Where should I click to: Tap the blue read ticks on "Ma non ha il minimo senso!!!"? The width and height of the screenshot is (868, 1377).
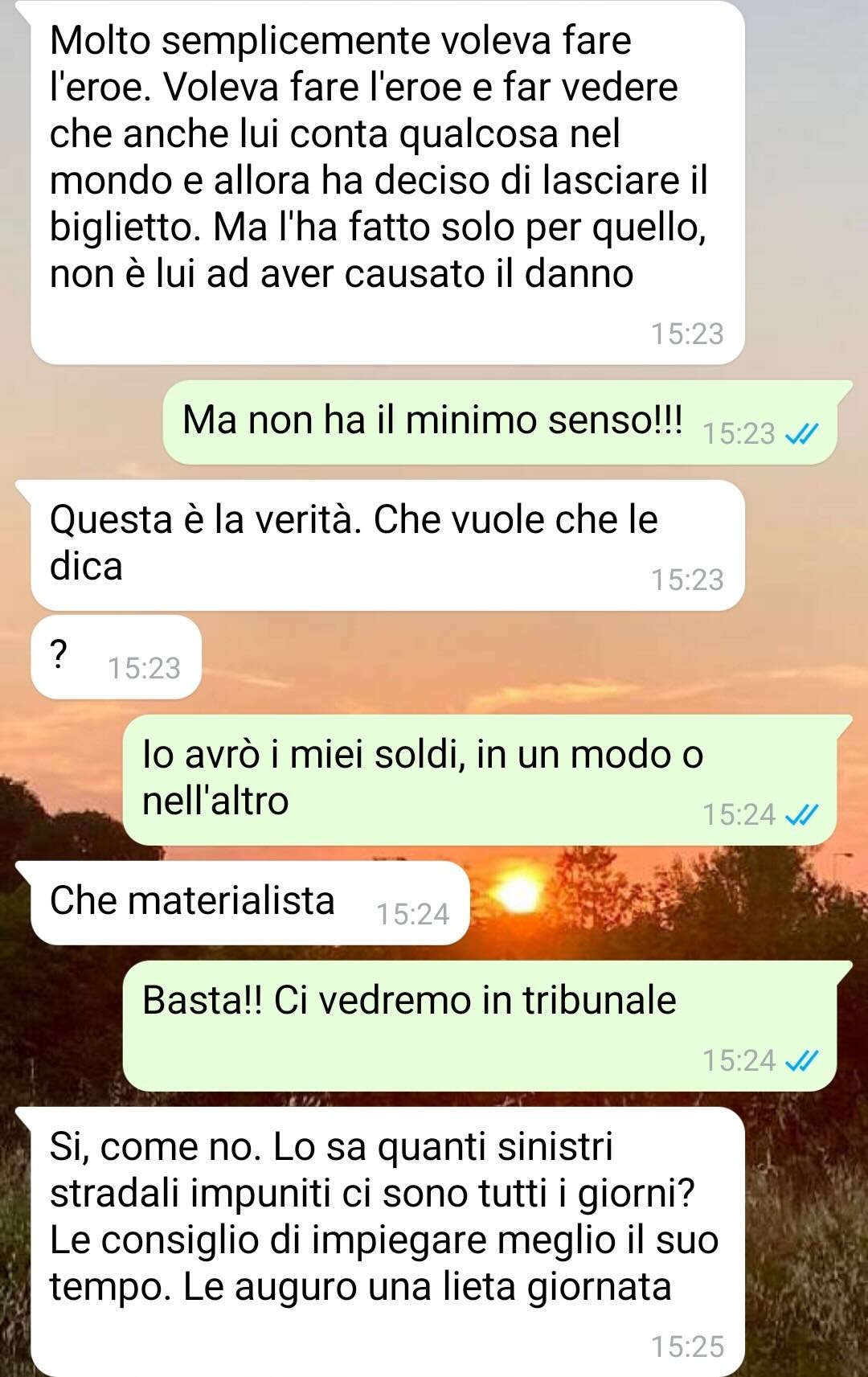coord(801,434)
